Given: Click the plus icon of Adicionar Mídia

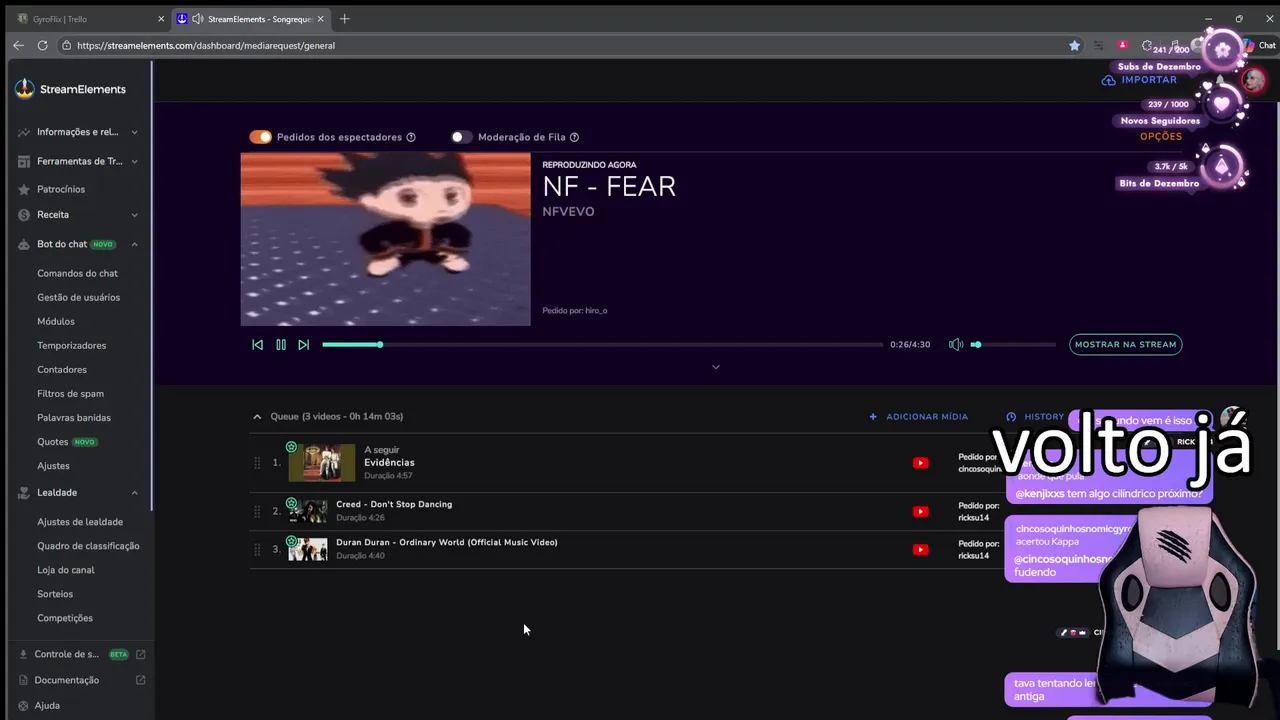Looking at the screenshot, I should (873, 417).
